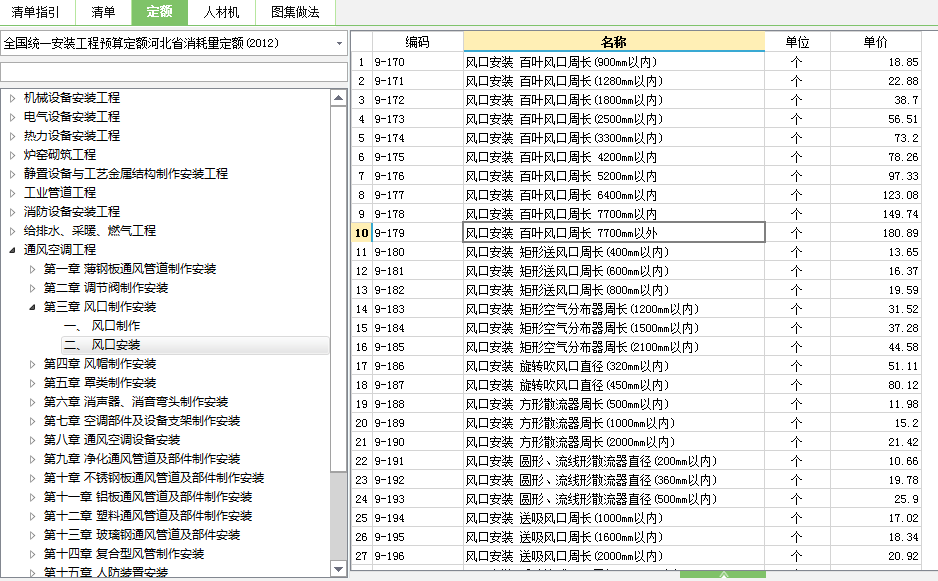
Task: Expand 第一章 薄钢板通风管道制作安装
Action: 32,269
